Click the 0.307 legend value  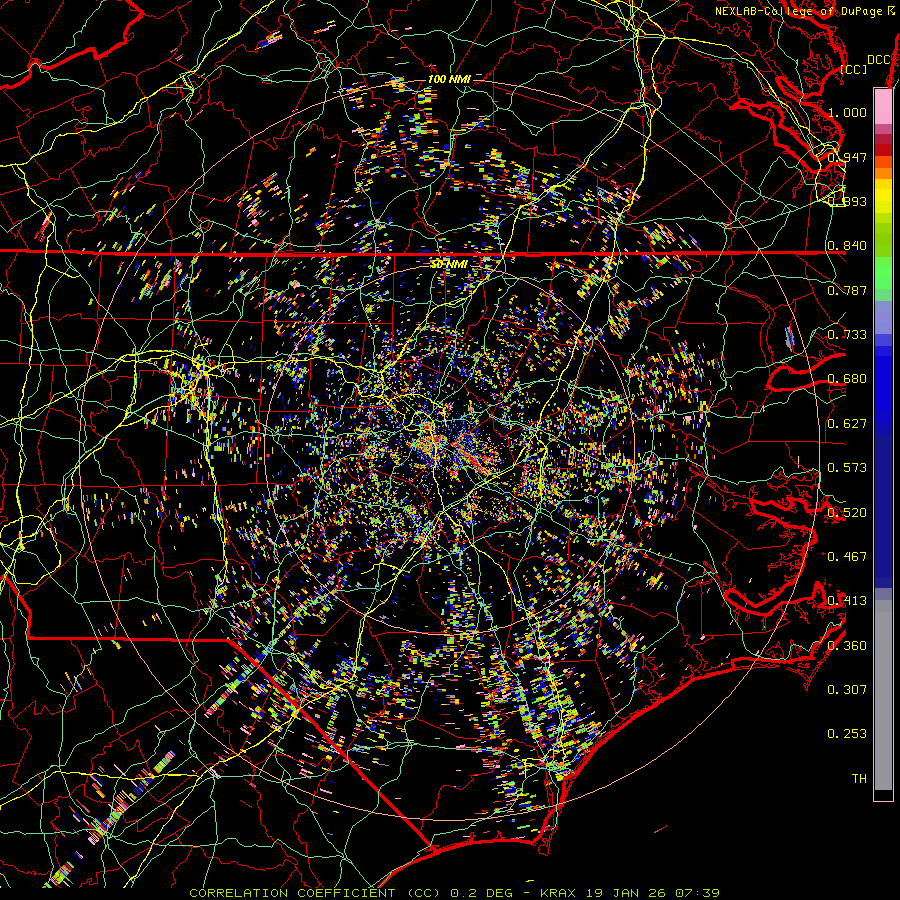coord(847,689)
